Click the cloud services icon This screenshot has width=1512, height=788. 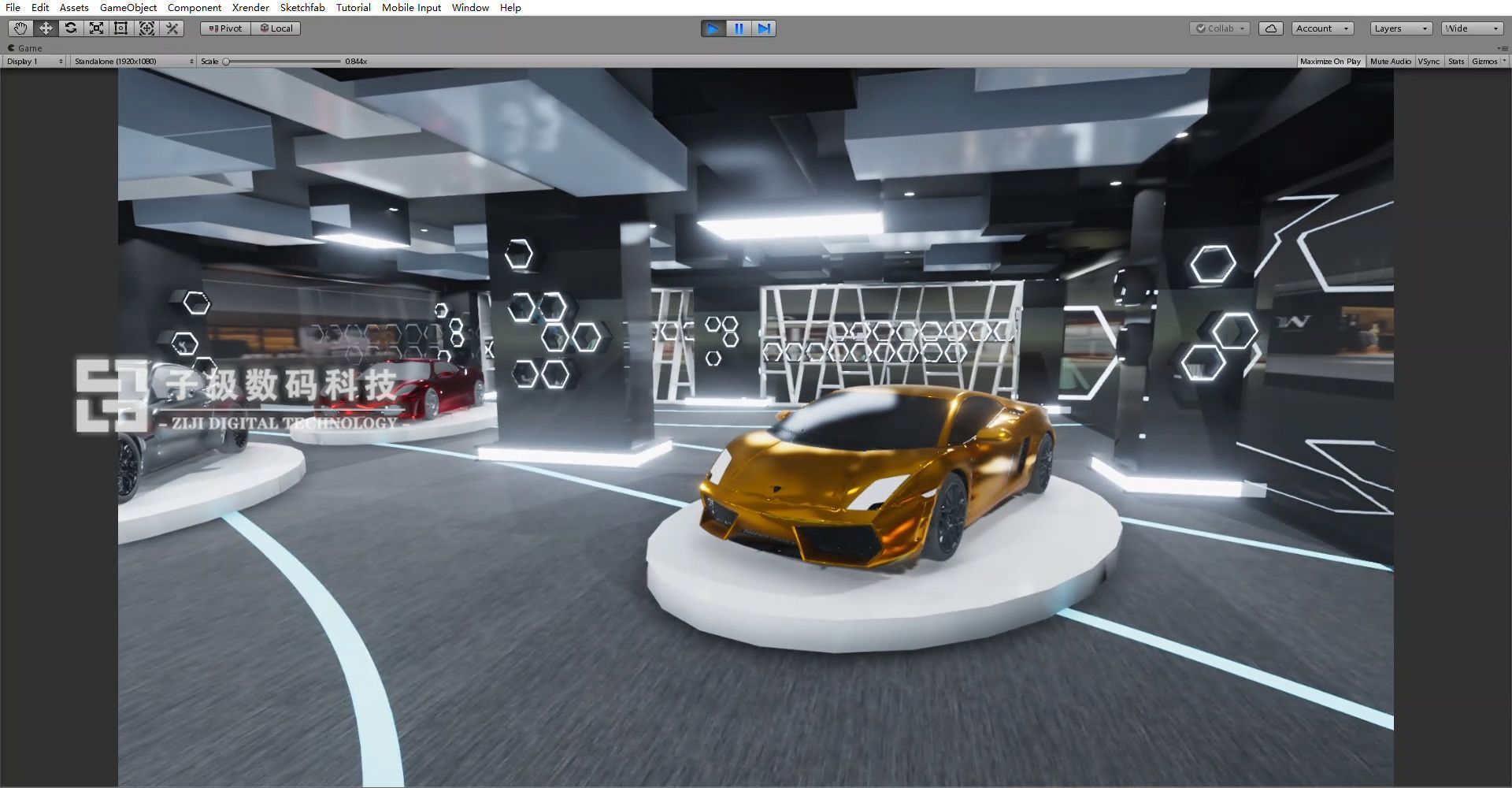point(1271,28)
